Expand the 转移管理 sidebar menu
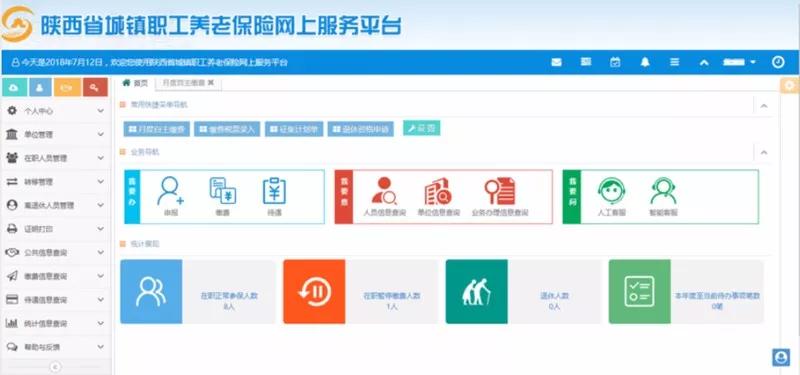 pos(55,182)
